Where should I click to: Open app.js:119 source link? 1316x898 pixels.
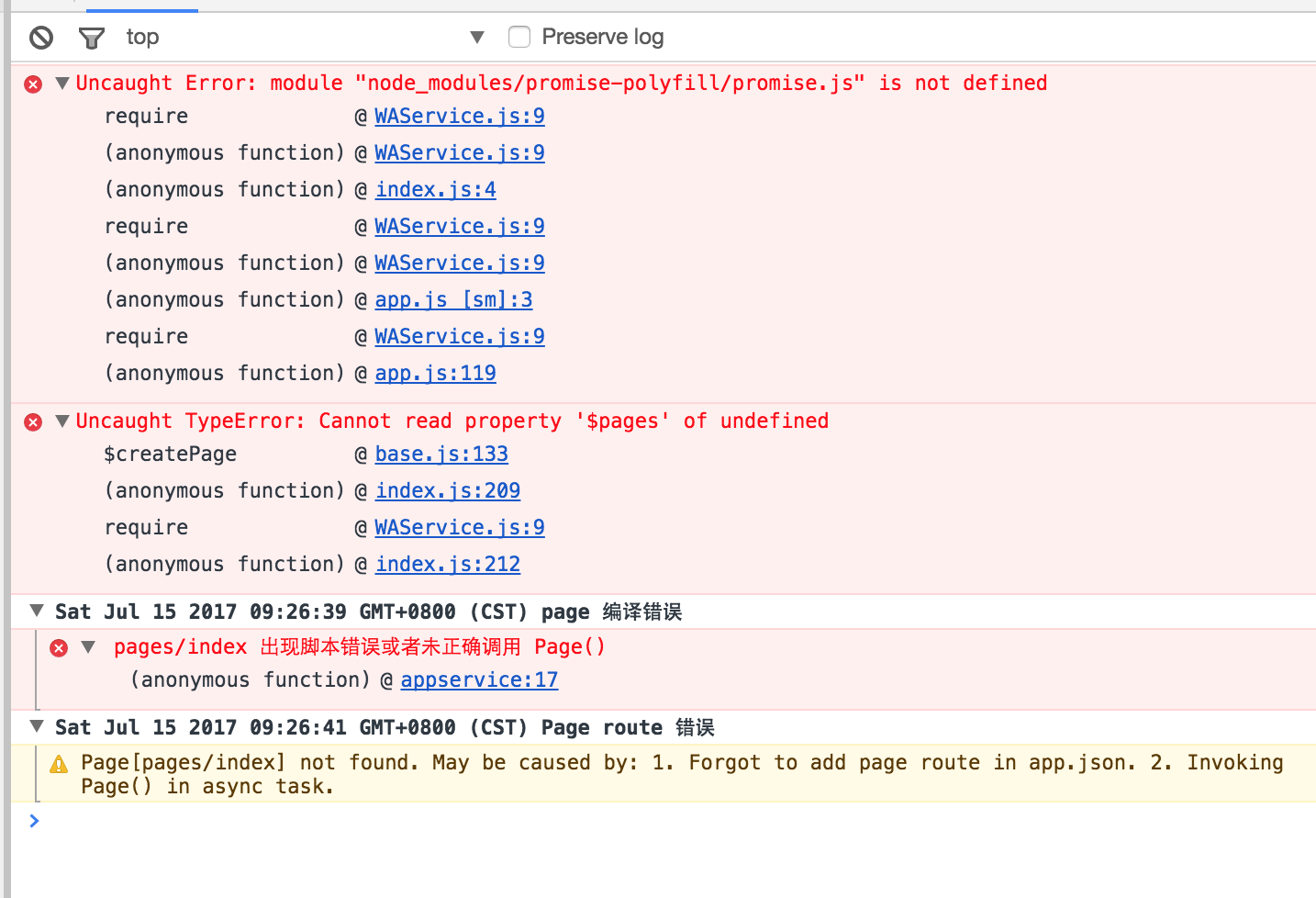tap(435, 373)
